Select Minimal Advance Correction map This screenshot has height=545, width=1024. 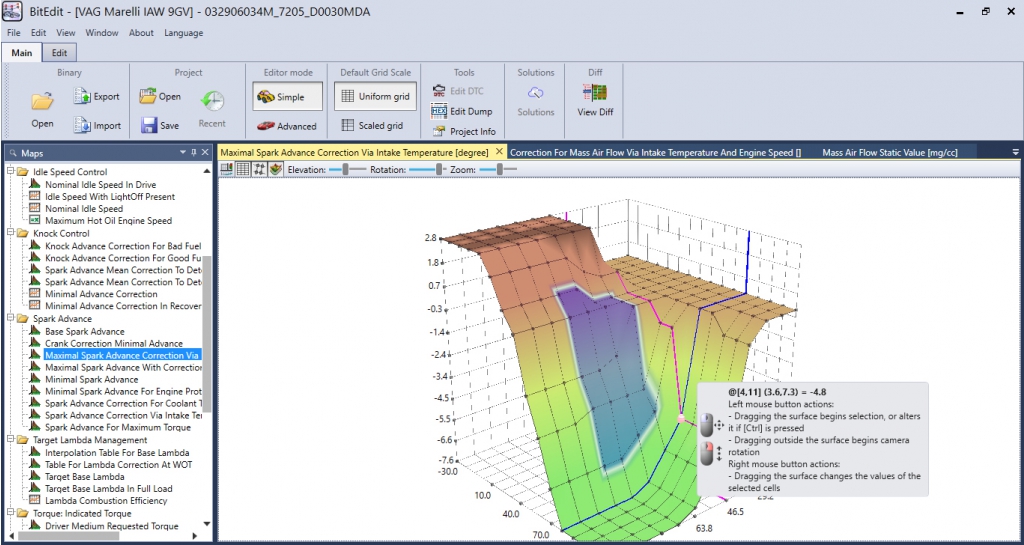pos(101,294)
